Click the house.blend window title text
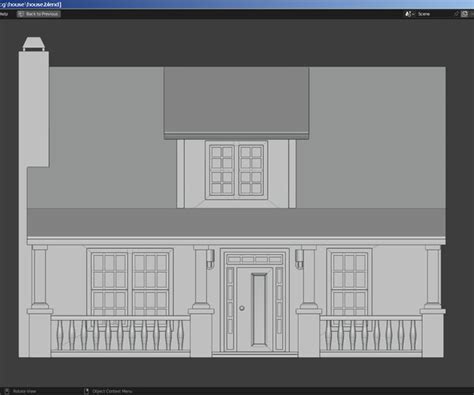This screenshot has width=474, height=395. point(32,4)
